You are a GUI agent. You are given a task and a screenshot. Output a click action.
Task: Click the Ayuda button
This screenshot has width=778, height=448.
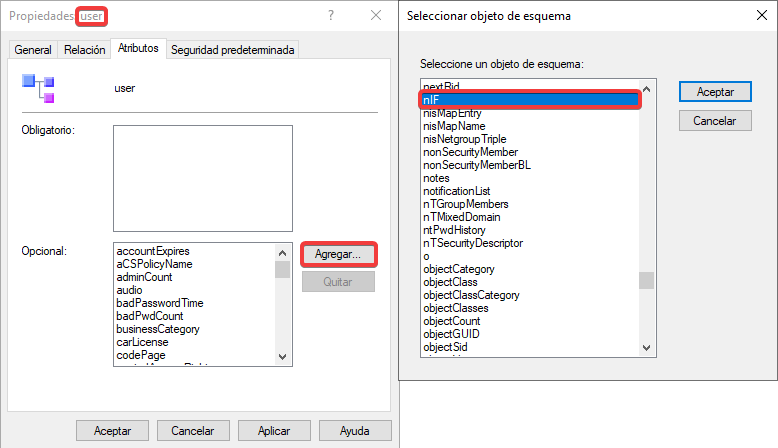[354, 431]
